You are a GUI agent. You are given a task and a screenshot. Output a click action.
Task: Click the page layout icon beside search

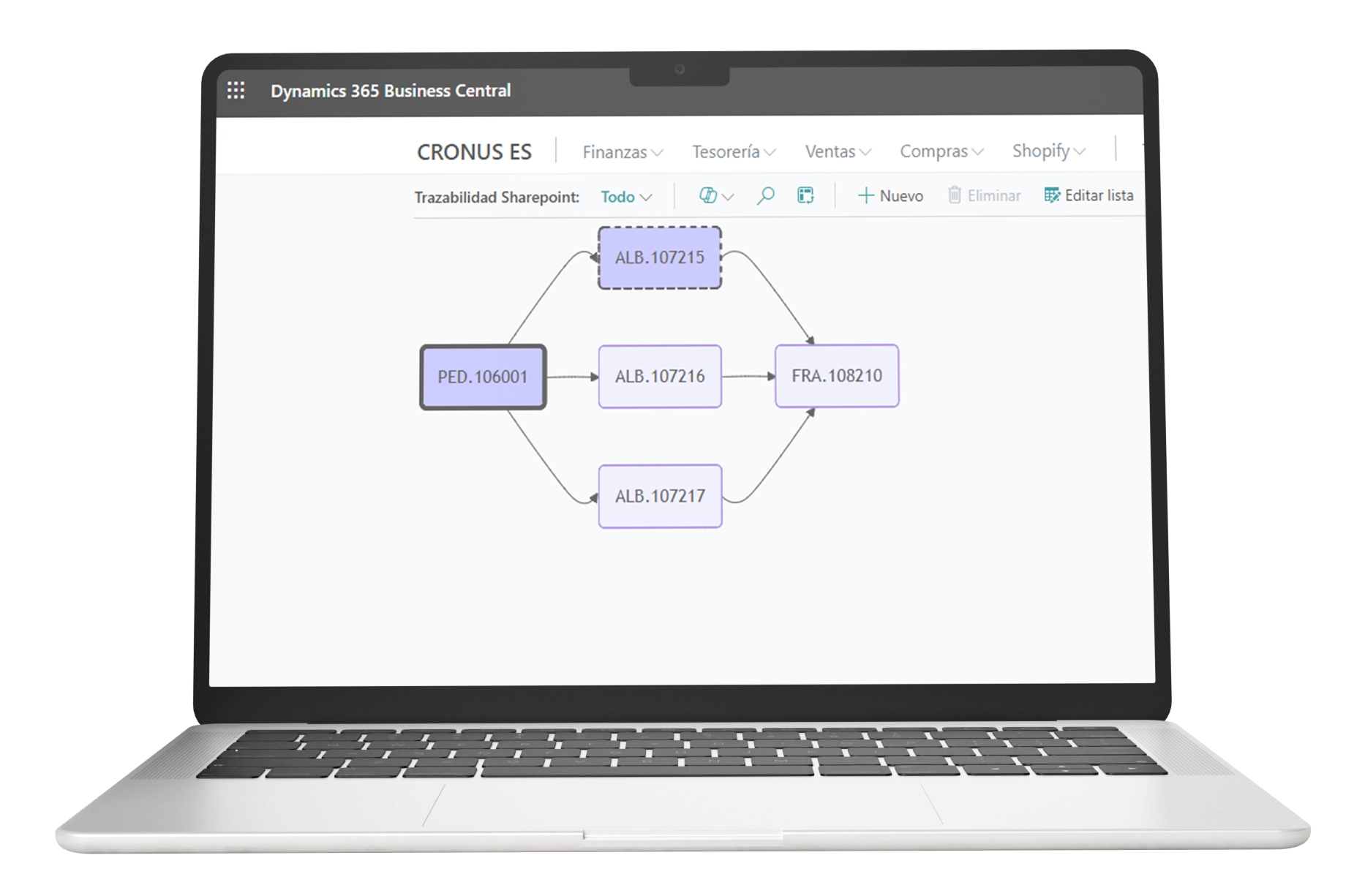click(805, 195)
